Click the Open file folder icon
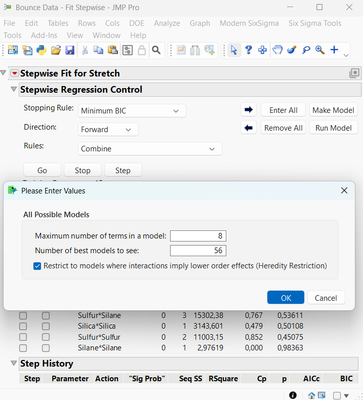363x400 pixels. click(x=56, y=50)
